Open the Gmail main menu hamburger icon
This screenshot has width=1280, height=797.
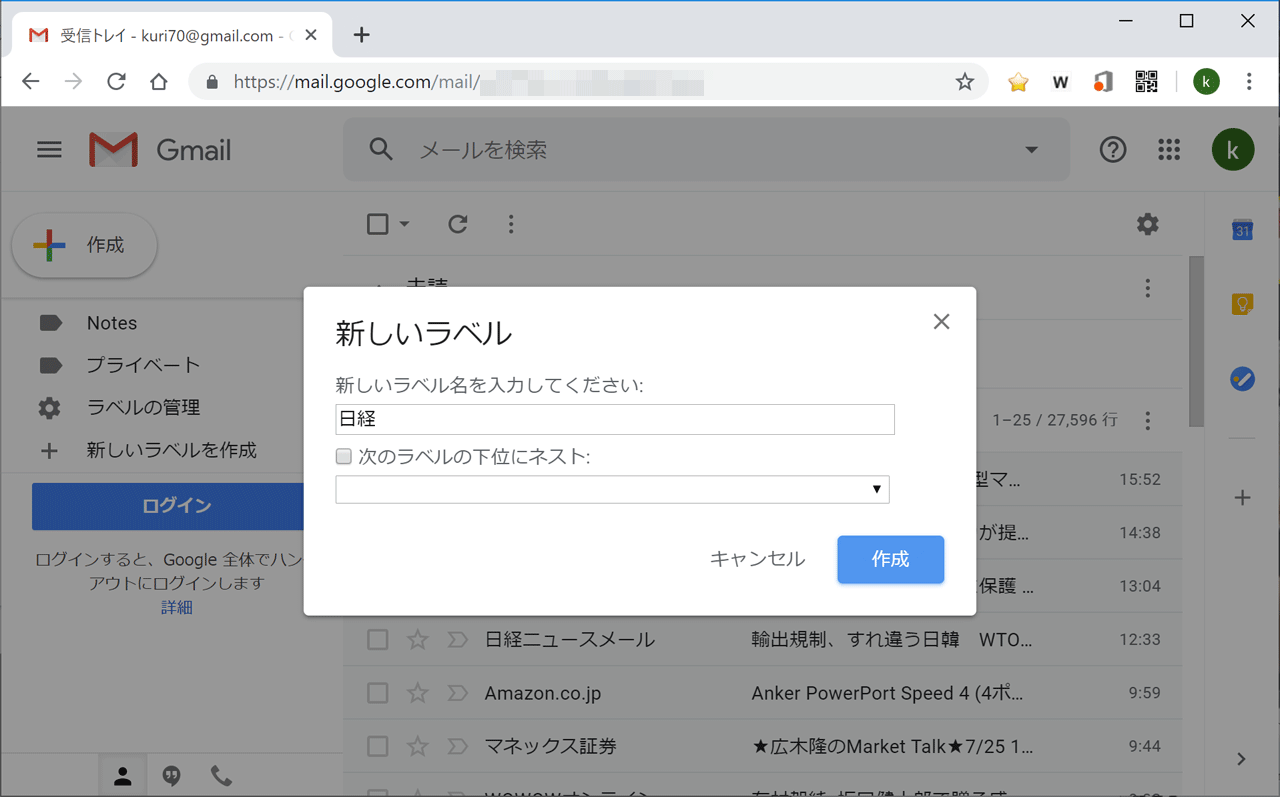[49, 150]
